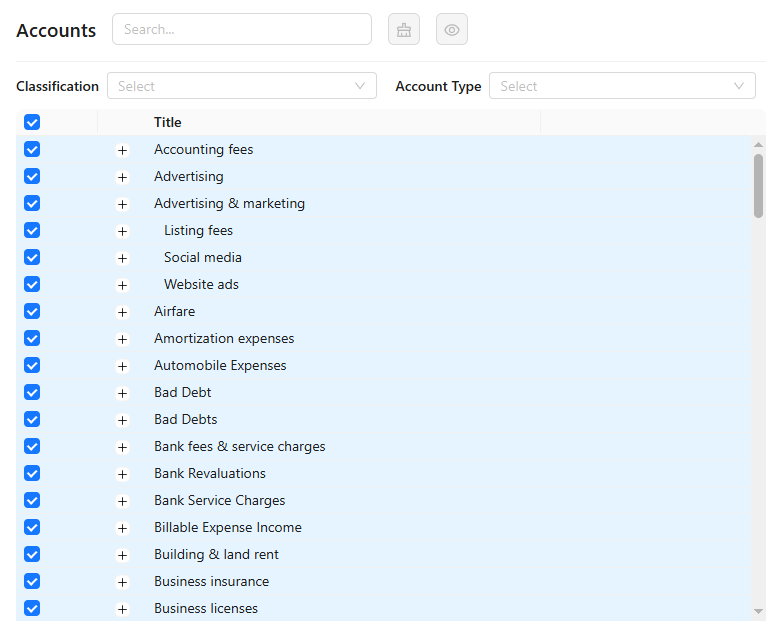The width and height of the screenshot is (781, 636).
Task: Click plus icon beside Bank Revaluations
Action: [122, 474]
